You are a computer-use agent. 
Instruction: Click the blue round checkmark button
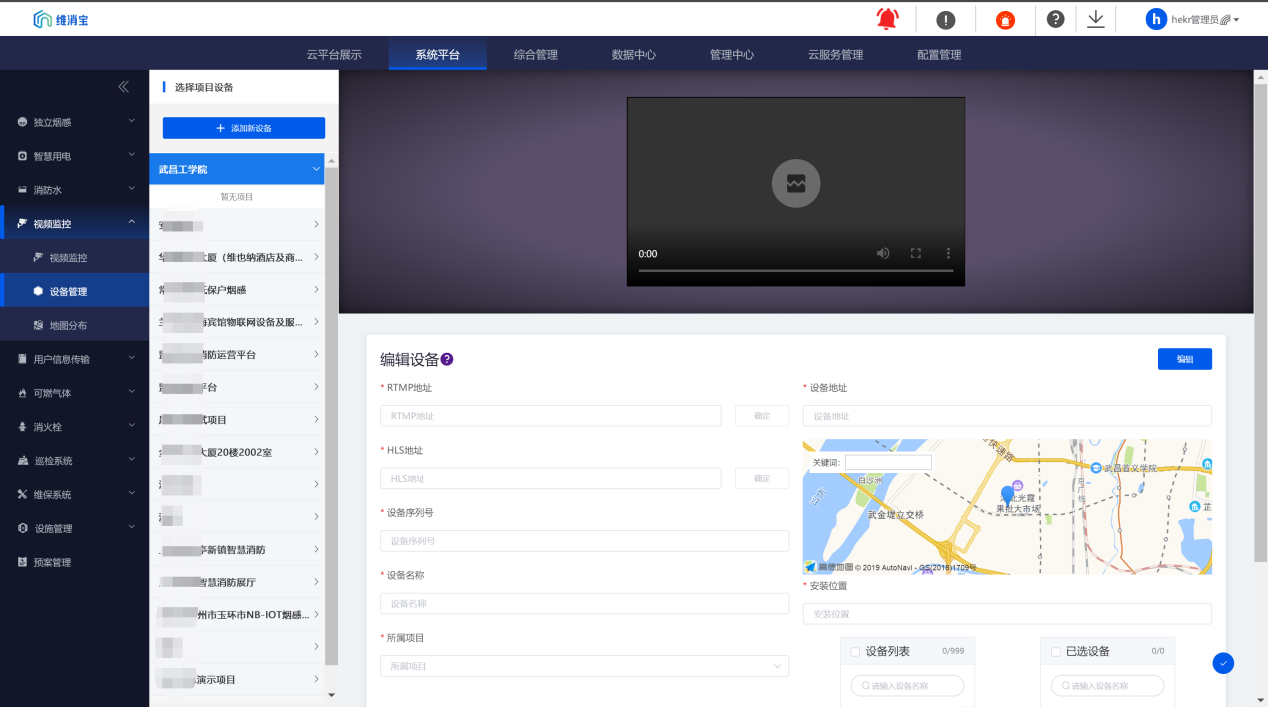(1223, 662)
